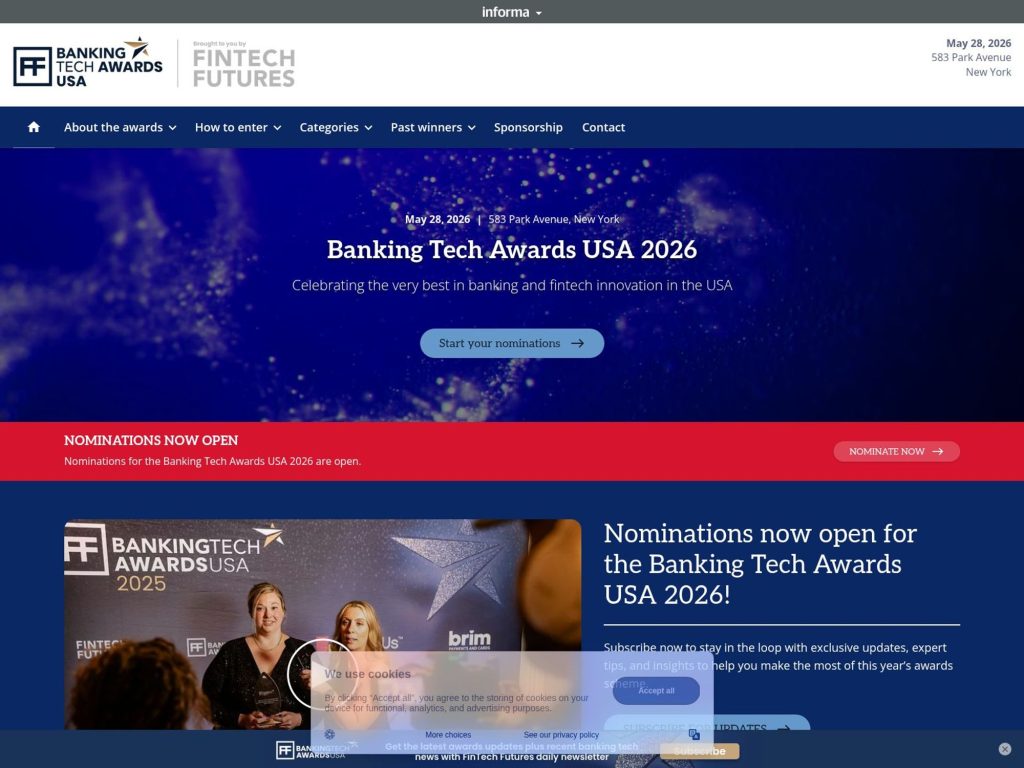Open the Sponsorship menu item
This screenshot has height=768, width=1024.
pyautogui.click(x=528, y=127)
